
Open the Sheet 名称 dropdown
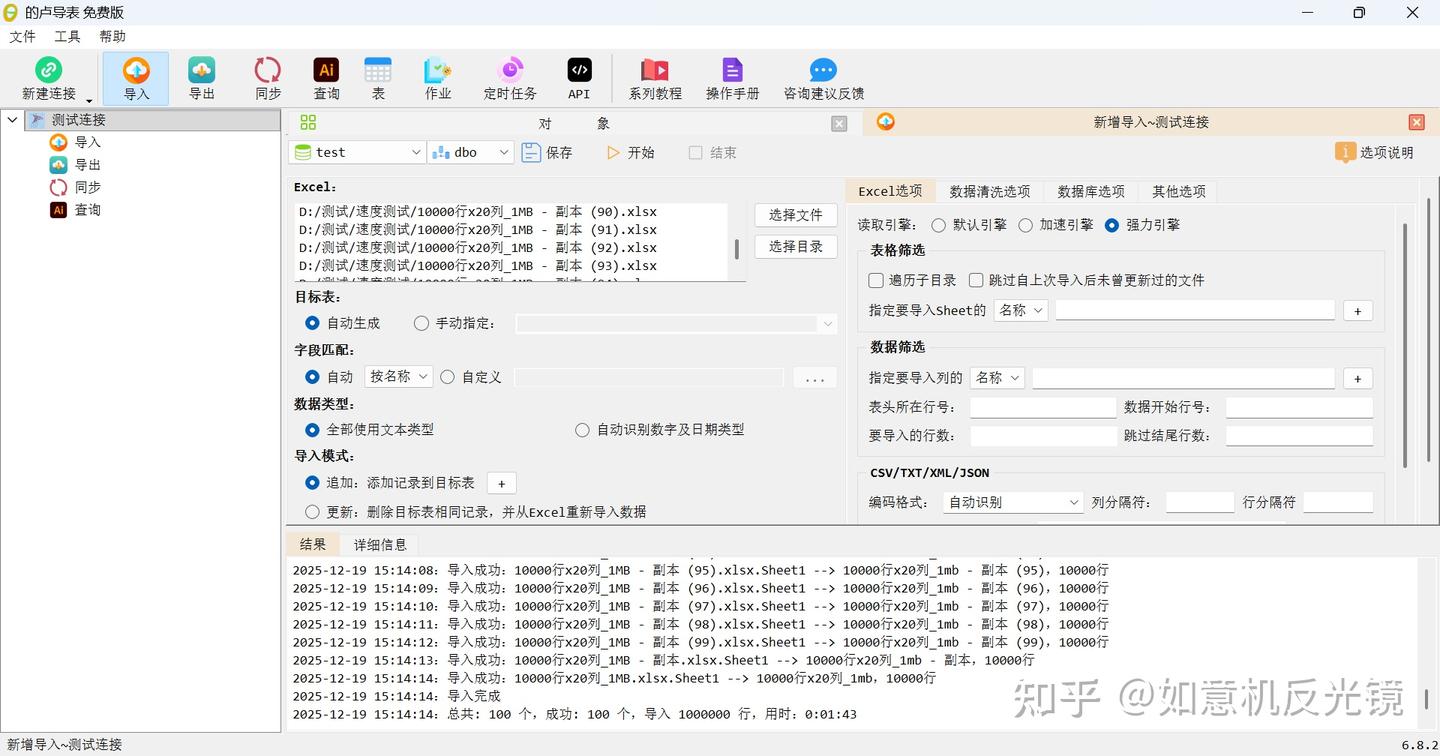click(x=1020, y=310)
